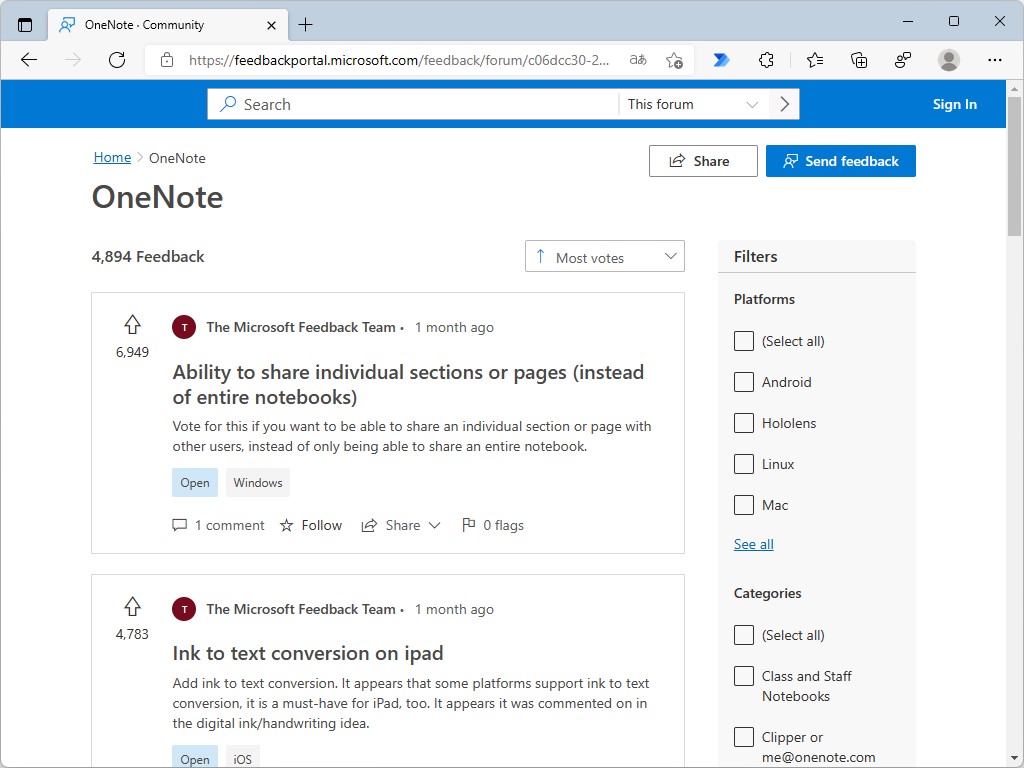Click the scrollbar up arrow

coord(1014,89)
